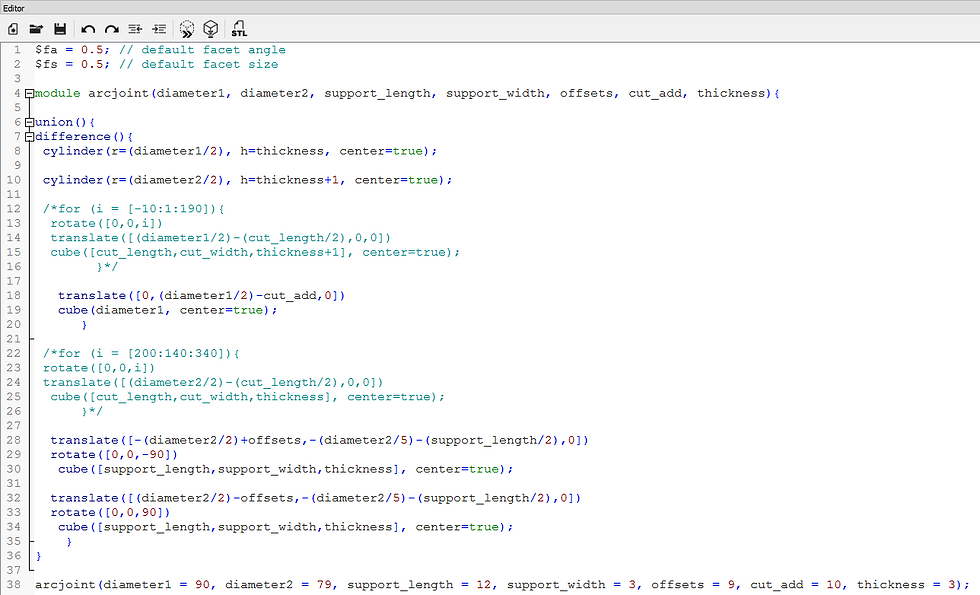Collapse the union() block fold marker
Screen dimensions: 980x595
click(29, 122)
